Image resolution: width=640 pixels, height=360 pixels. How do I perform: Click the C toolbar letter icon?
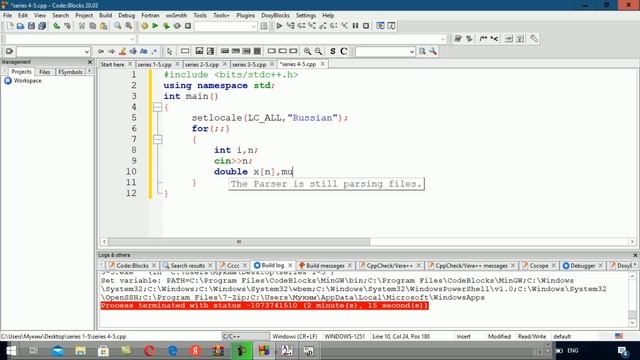tap(344, 51)
